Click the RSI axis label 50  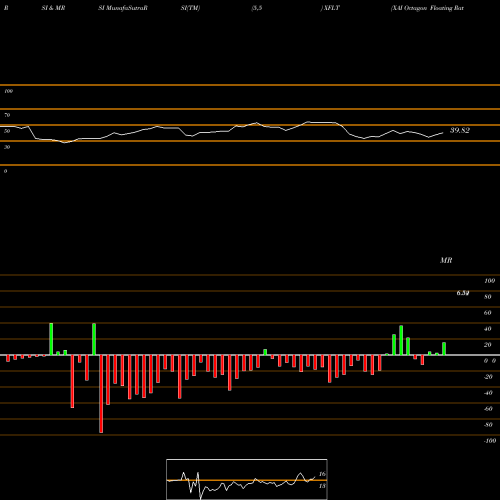pyautogui.click(x=7, y=131)
